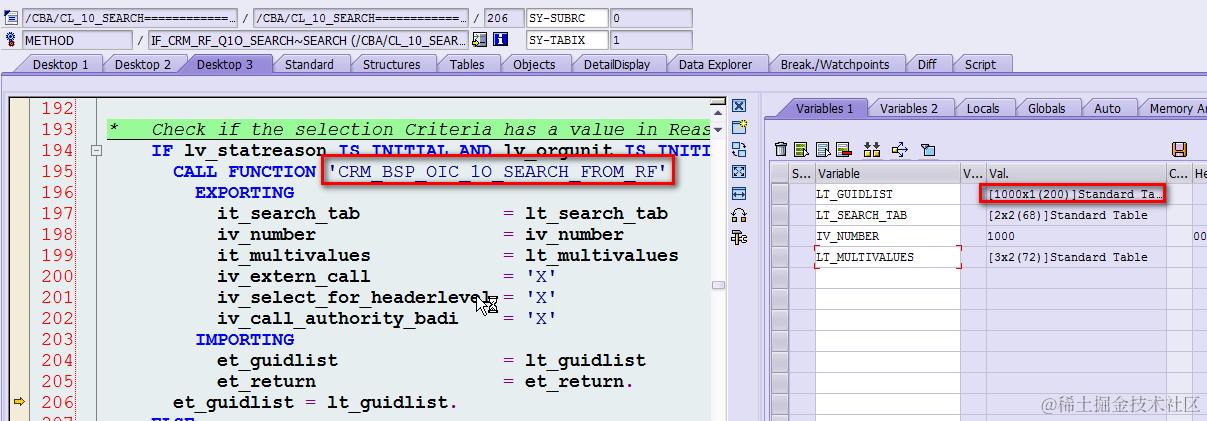
Task: Click the METHOD event type field
Action: click(x=76, y=40)
